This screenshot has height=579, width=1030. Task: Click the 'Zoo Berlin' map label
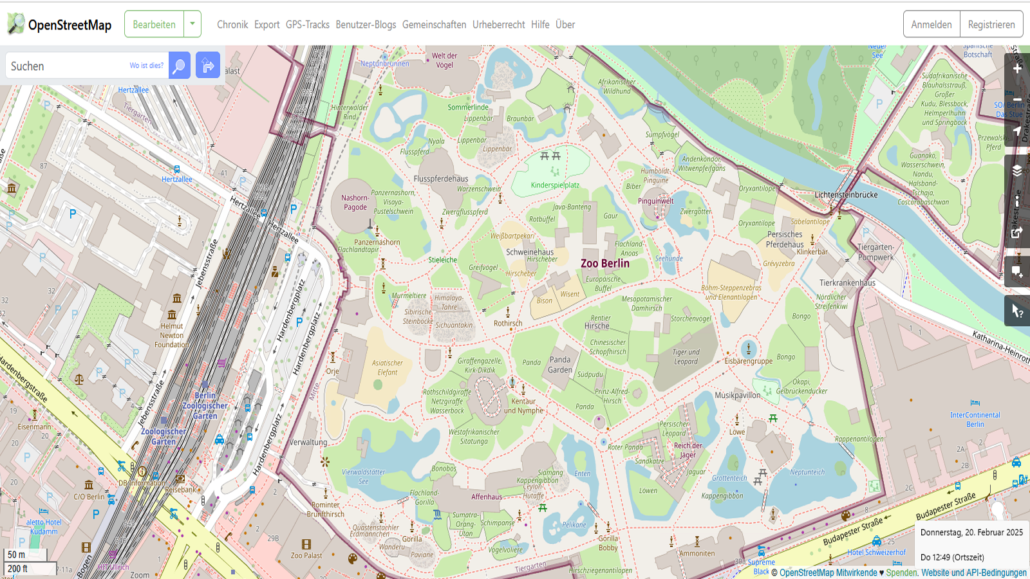pyautogui.click(x=605, y=264)
